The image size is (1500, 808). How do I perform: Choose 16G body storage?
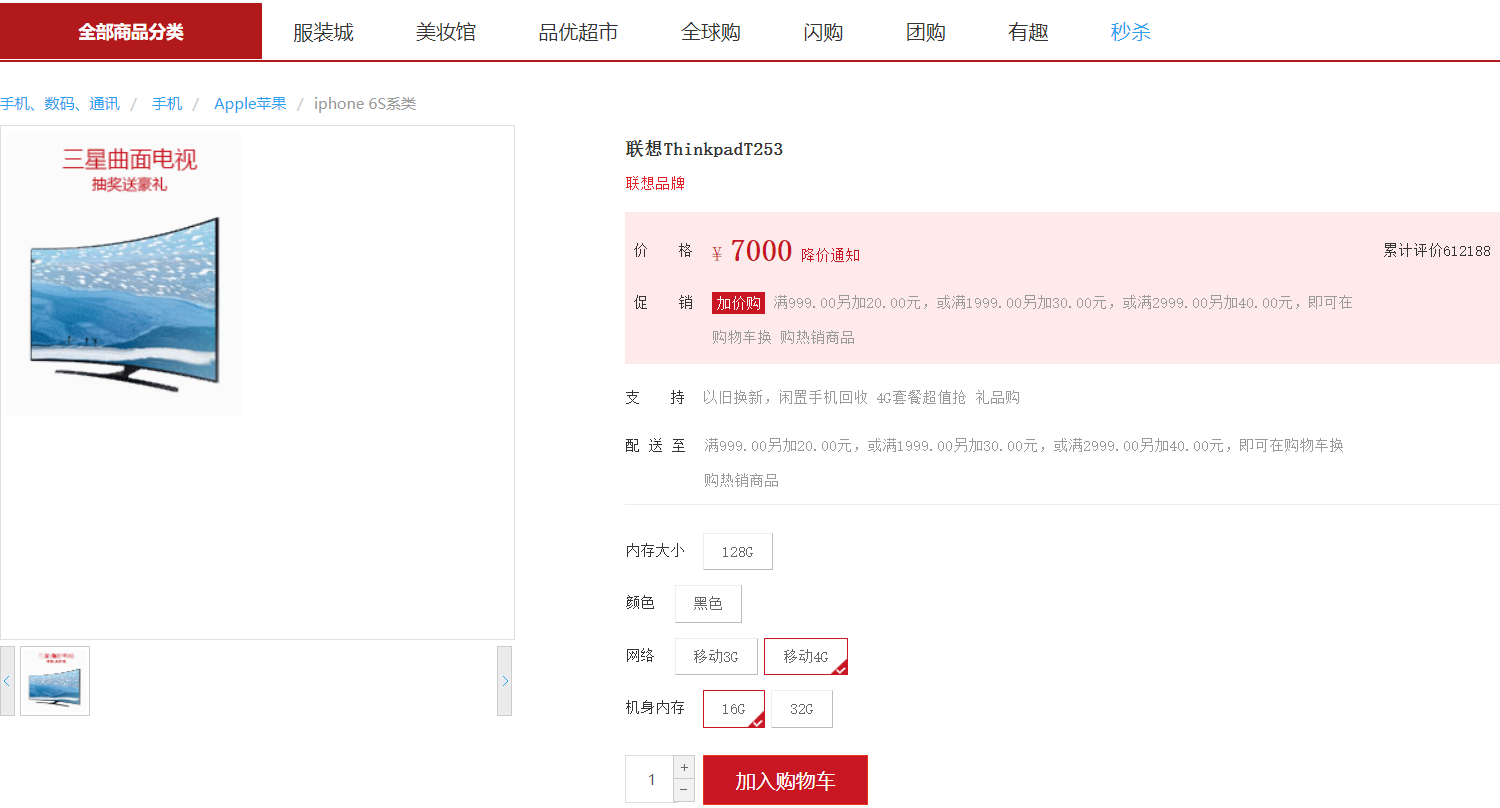[x=734, y=709]
